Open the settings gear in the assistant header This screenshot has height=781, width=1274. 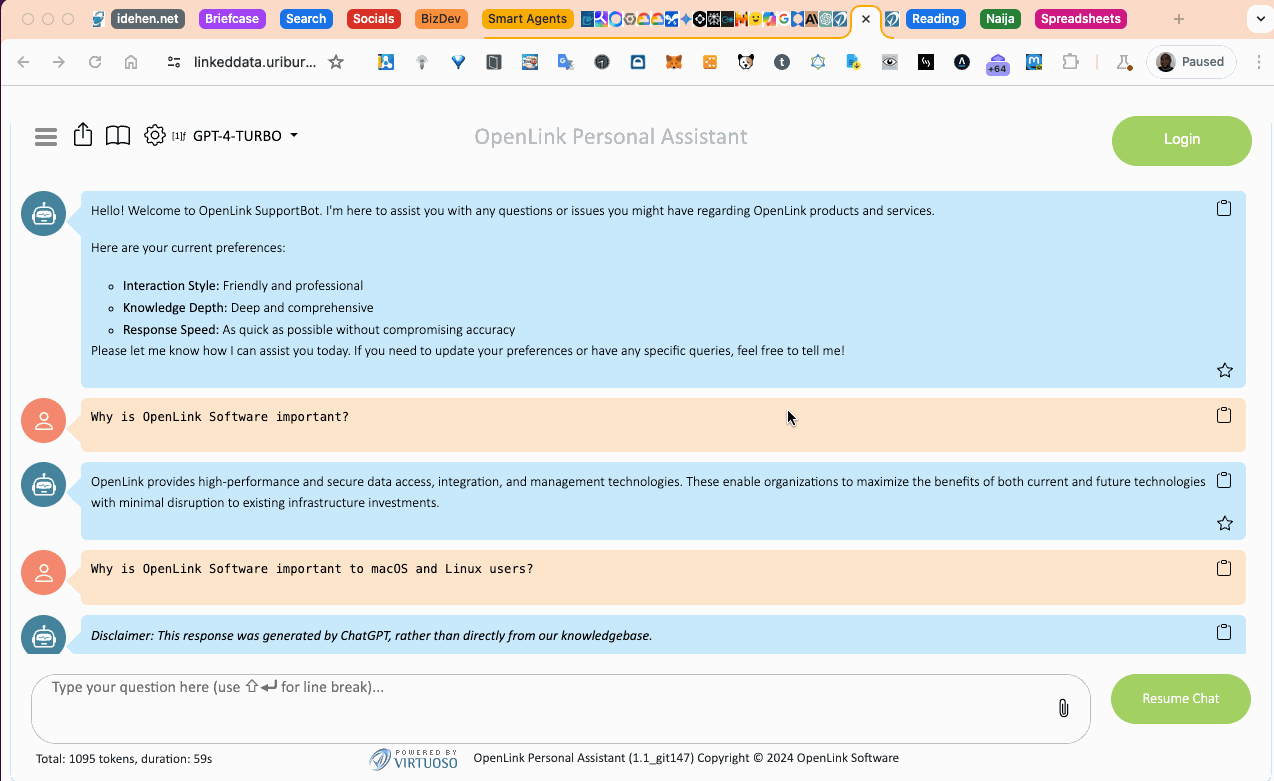154,135
